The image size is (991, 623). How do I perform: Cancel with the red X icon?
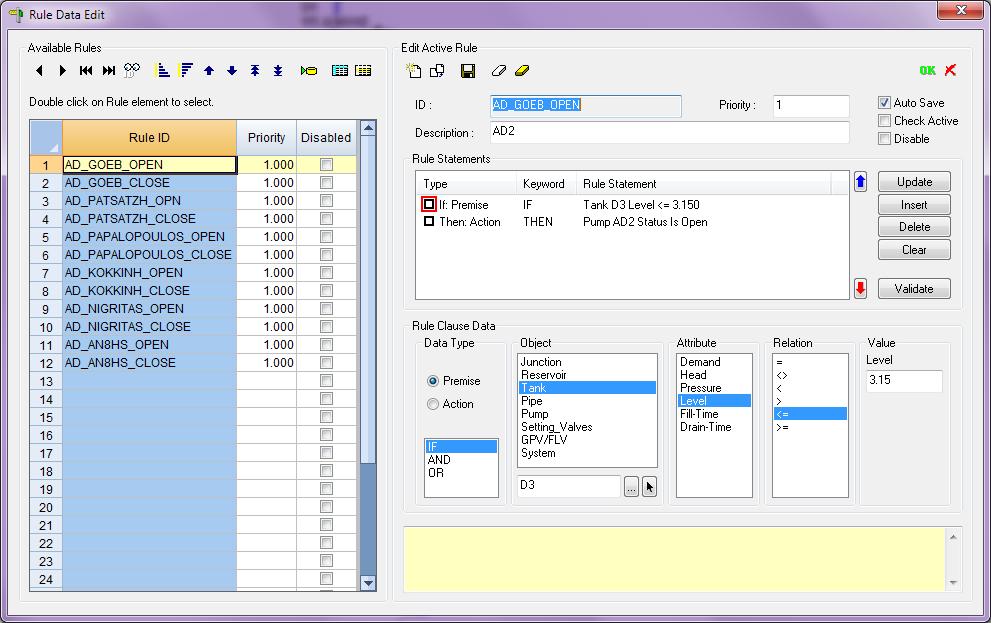click(x=951, y=70)
